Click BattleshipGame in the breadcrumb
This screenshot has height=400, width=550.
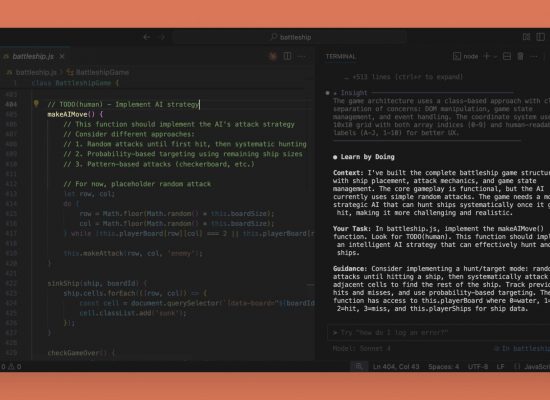click(102, 72)
